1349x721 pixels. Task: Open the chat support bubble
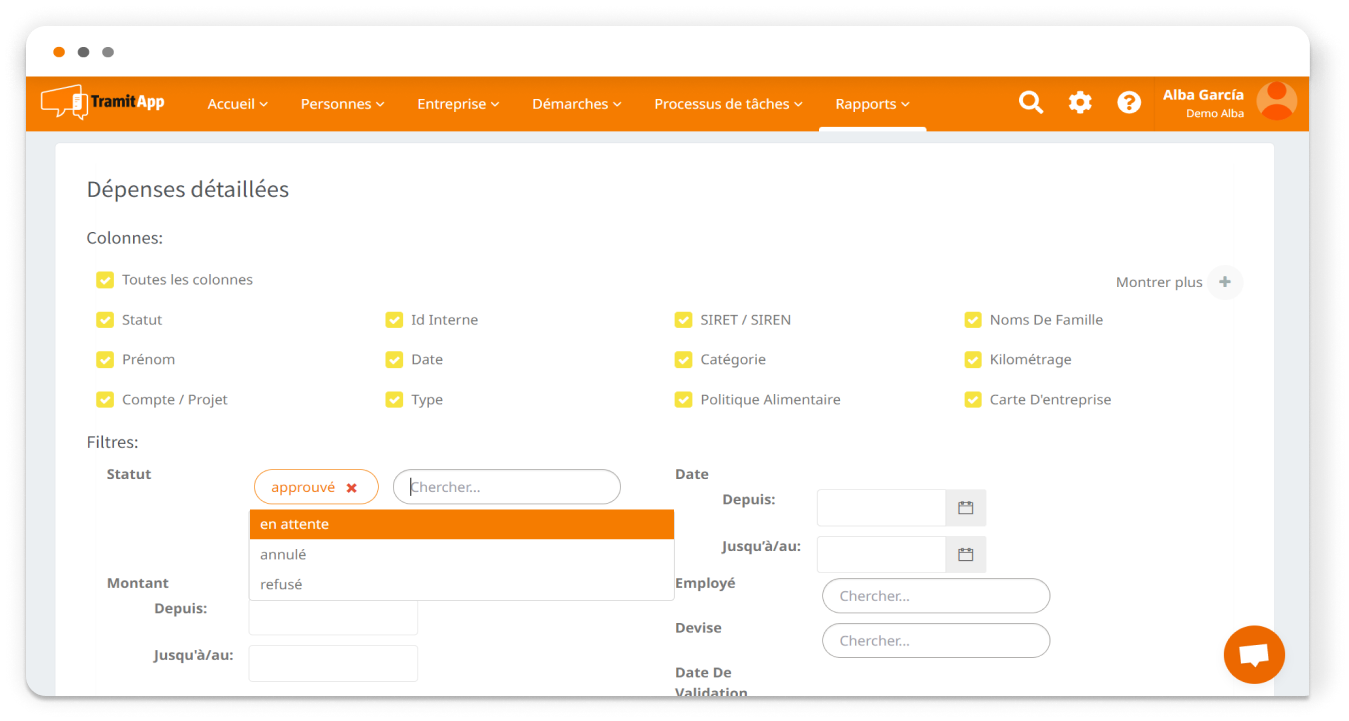tap(1253, 655)
